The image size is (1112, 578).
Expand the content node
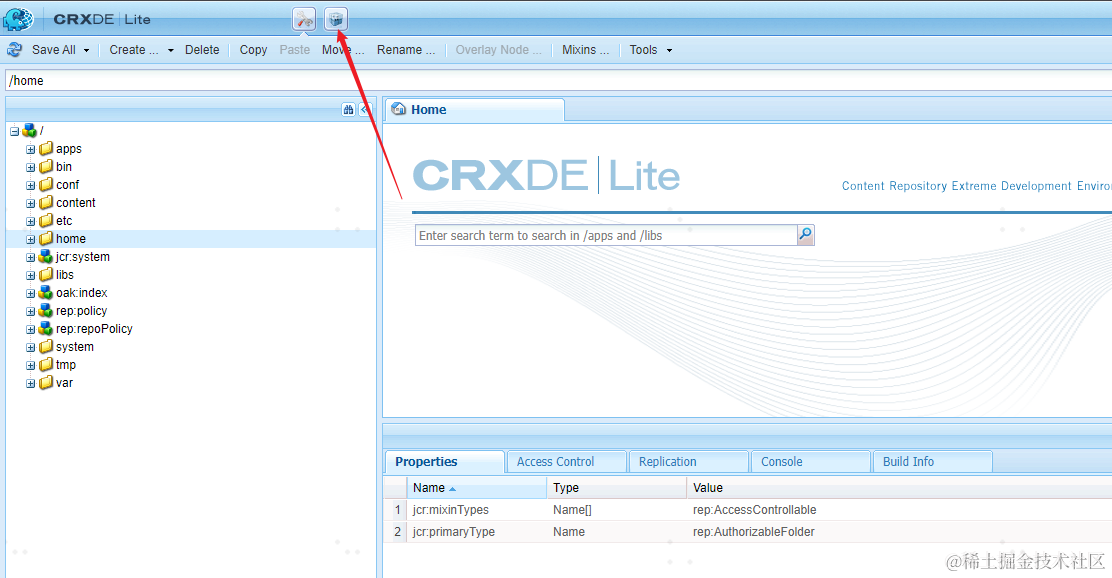coord(30,204)
